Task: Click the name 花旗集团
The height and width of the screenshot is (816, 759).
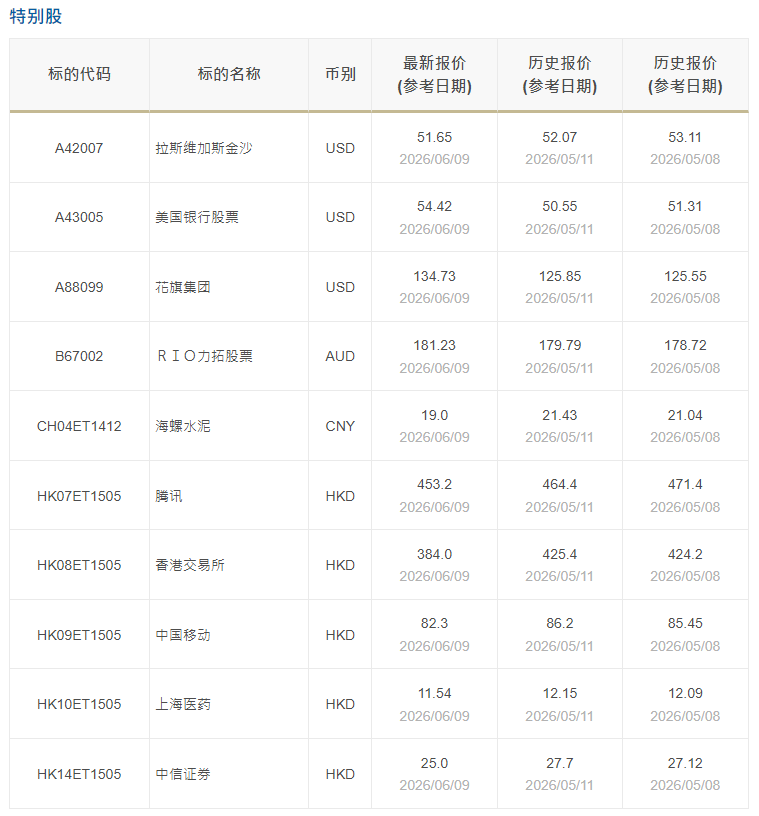Action: pos(183,287)
